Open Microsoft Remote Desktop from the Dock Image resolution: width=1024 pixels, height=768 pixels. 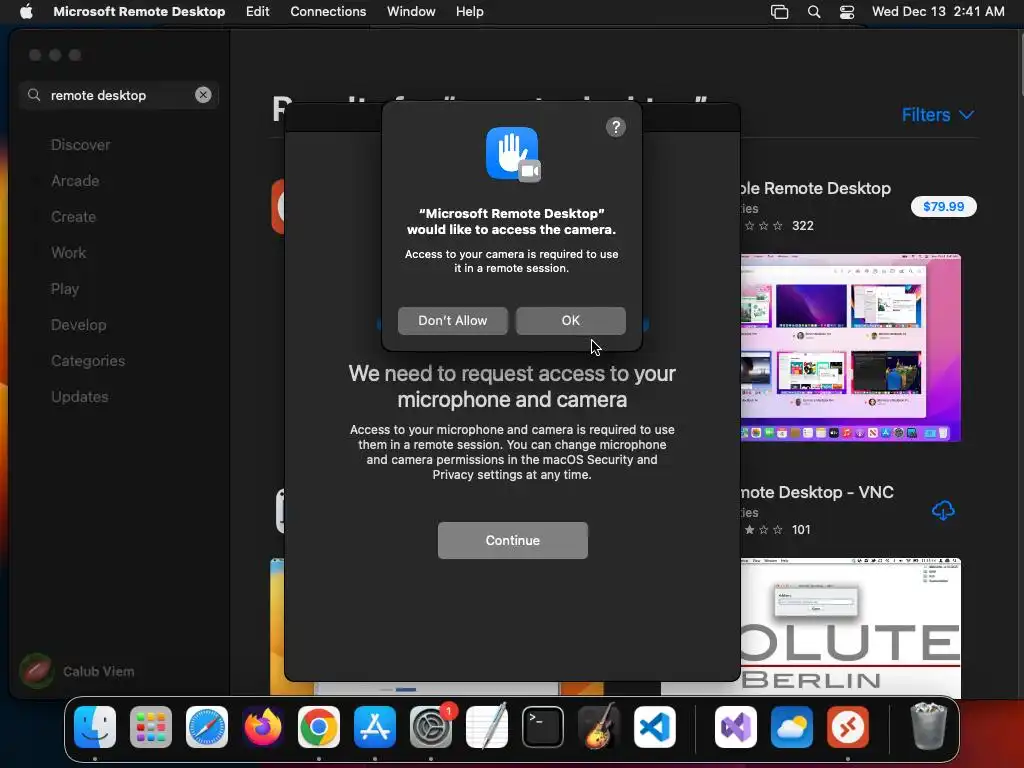(x=848, y=727)
